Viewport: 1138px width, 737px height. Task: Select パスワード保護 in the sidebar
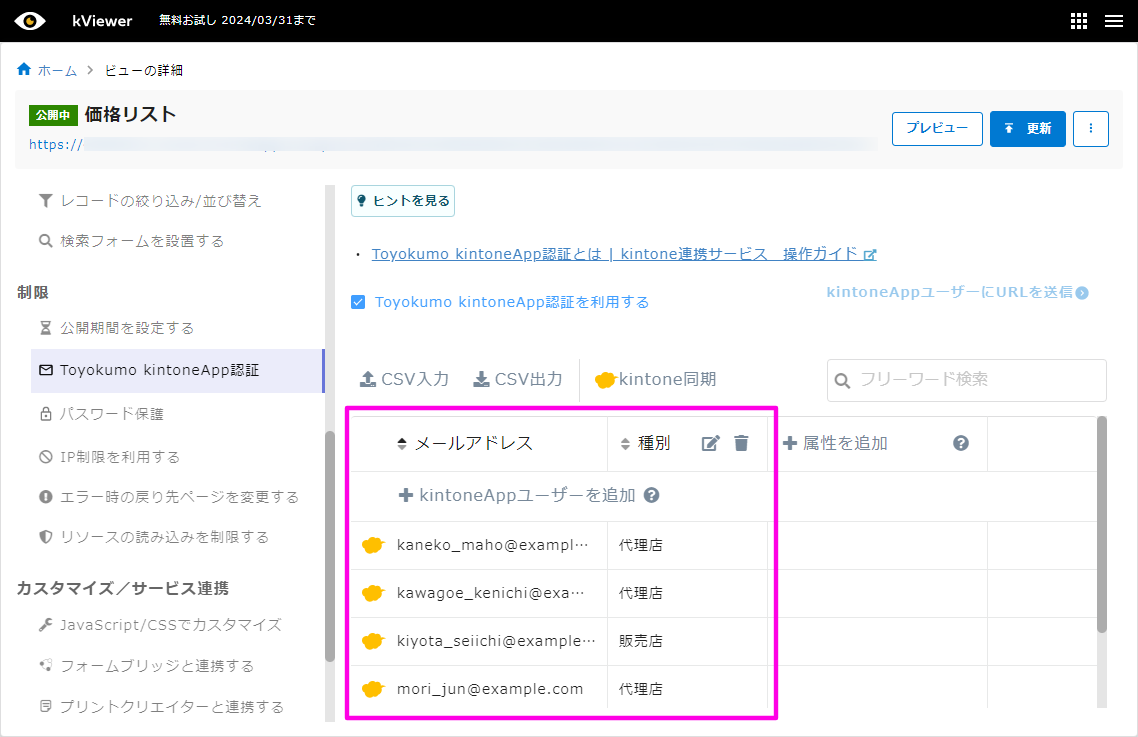click(110, 413)
